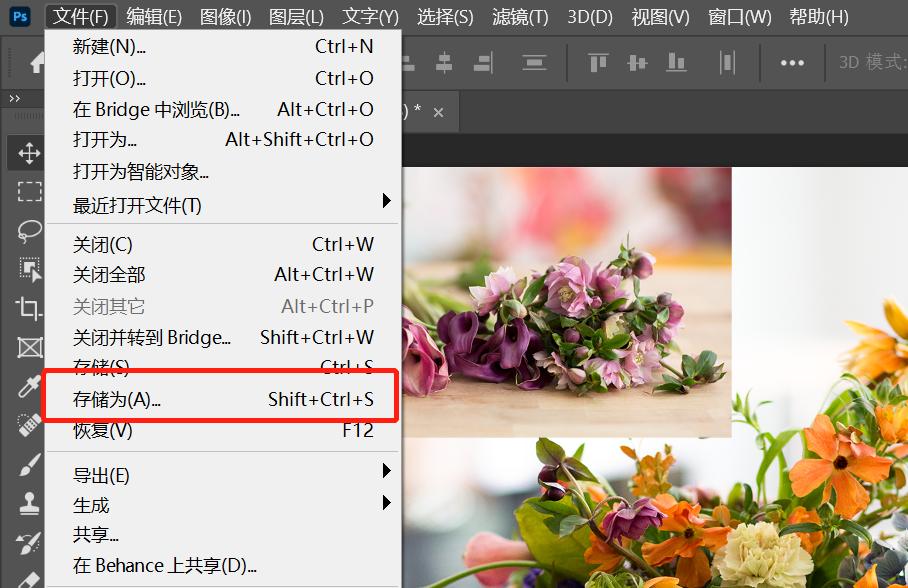Select the Frame tool
Viewport: 908px width, 588px height.
[x=27, y=347]
